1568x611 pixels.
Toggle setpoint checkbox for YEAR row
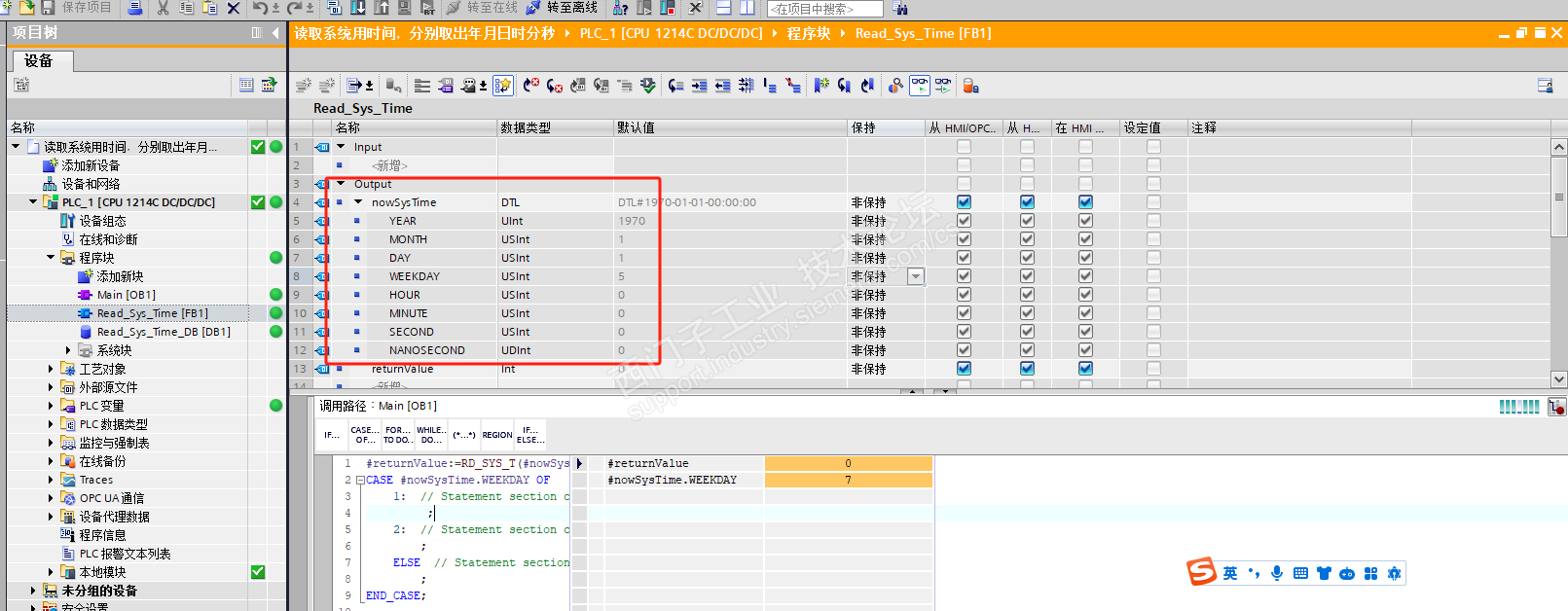coord(1153,221)
